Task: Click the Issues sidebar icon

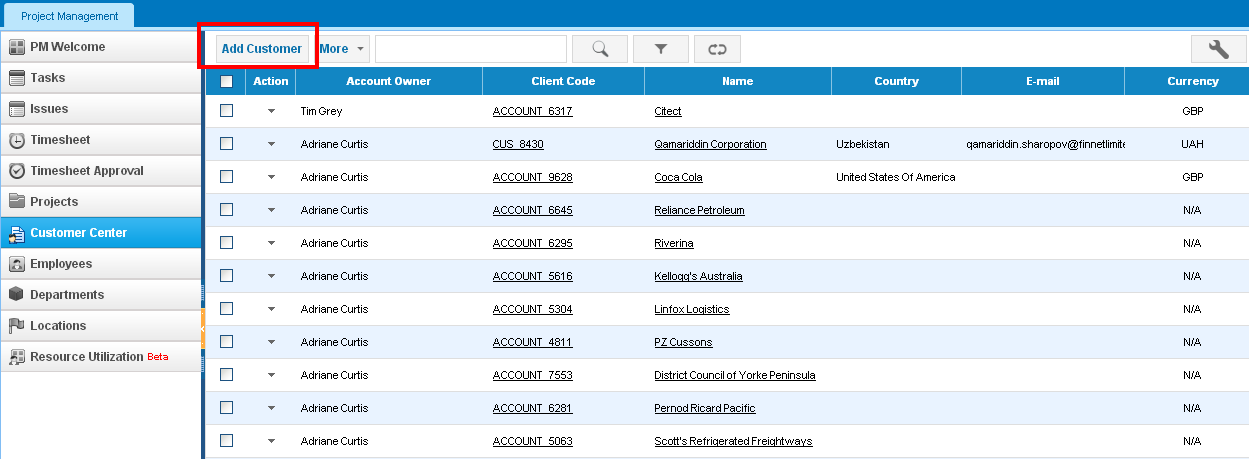Action: point(16,109)
